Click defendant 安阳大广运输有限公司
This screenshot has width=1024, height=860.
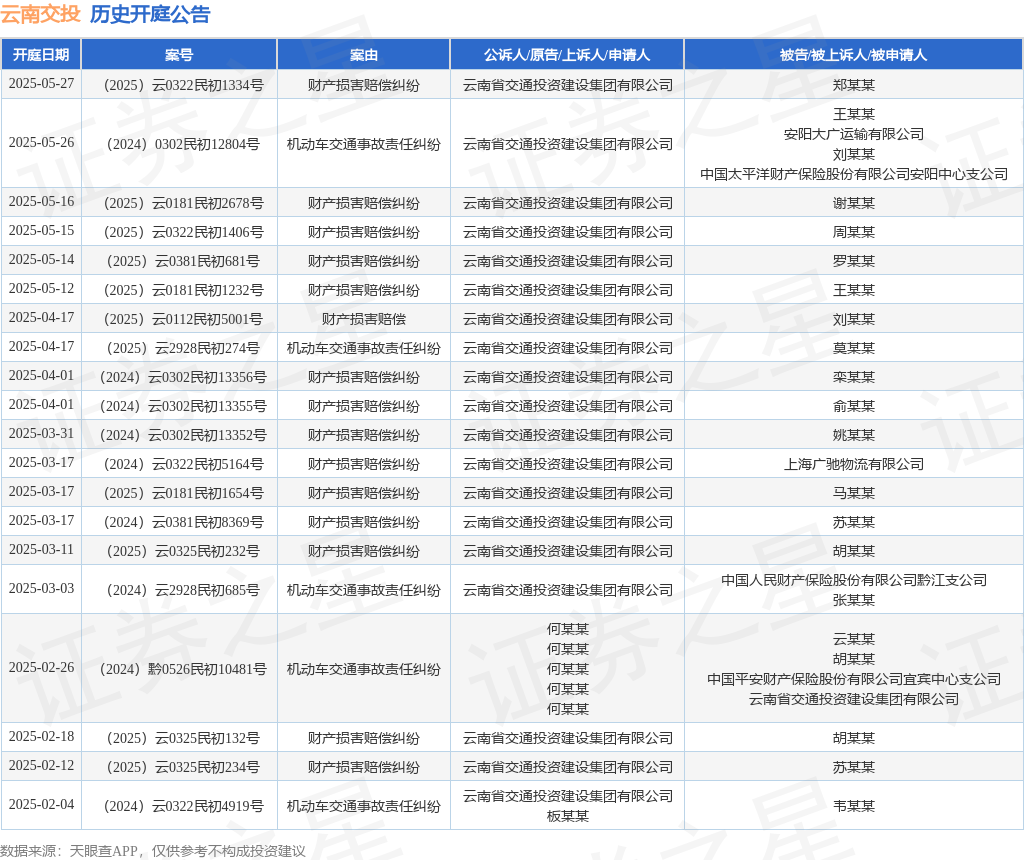tap(854, 134)
